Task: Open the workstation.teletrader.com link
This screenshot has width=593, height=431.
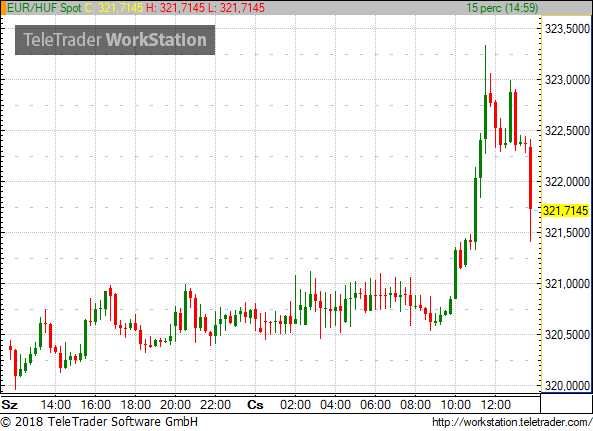Action: tap(512, 422)
